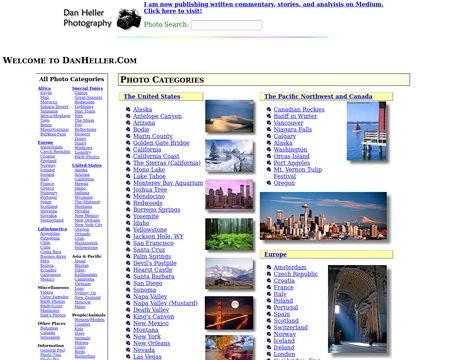This screenshot has width=450, height=360.
Task: Go to Yosemite photos
Action: (x=146, y=216)
